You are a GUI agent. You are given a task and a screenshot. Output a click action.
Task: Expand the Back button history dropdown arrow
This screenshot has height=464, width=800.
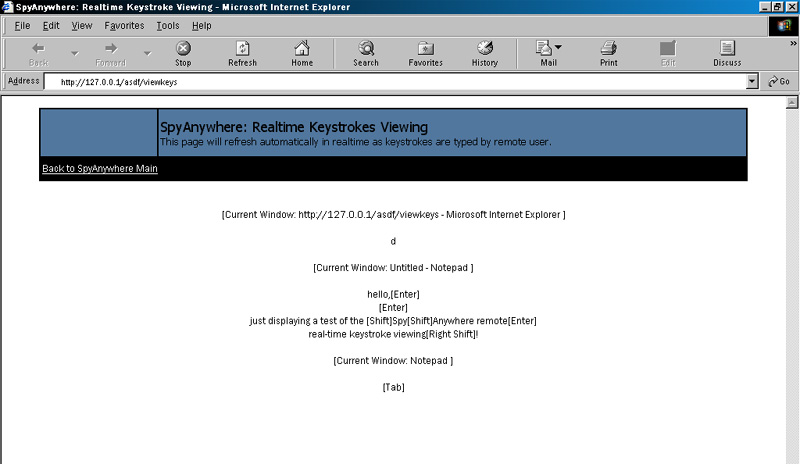tap(74, 53)
